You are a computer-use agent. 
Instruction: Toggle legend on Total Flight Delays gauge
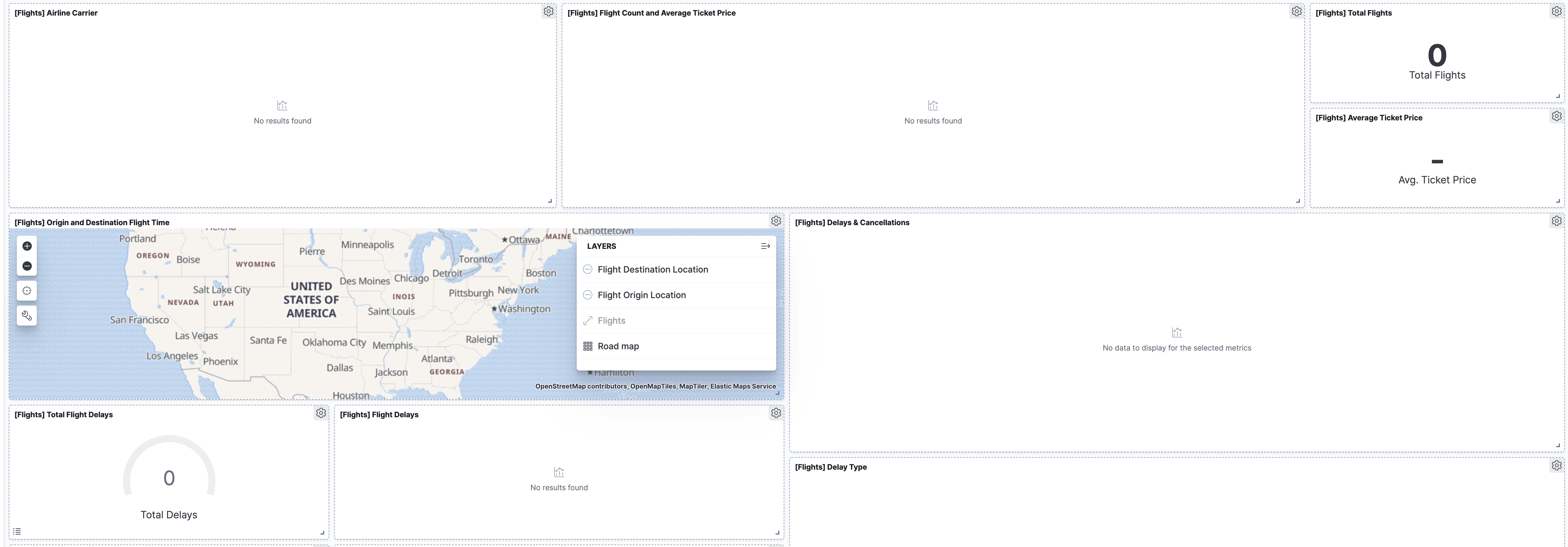[x=17, y=531]
